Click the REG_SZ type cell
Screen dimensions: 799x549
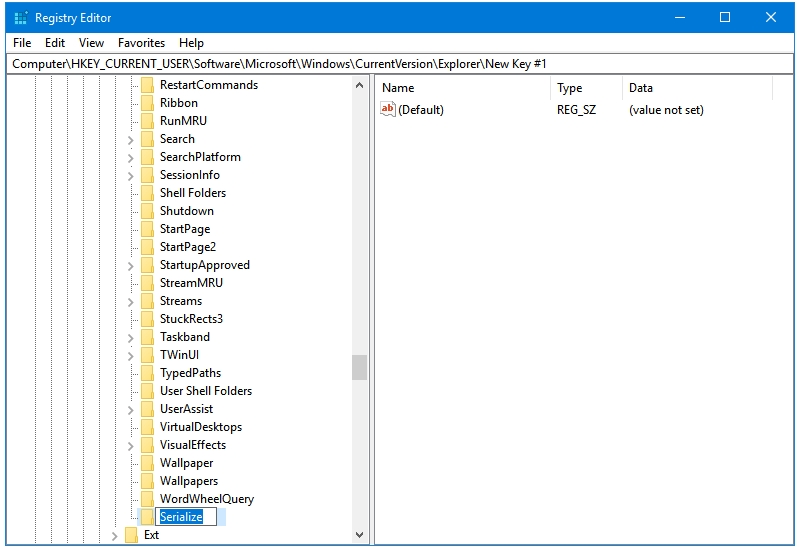click(576, 110)
